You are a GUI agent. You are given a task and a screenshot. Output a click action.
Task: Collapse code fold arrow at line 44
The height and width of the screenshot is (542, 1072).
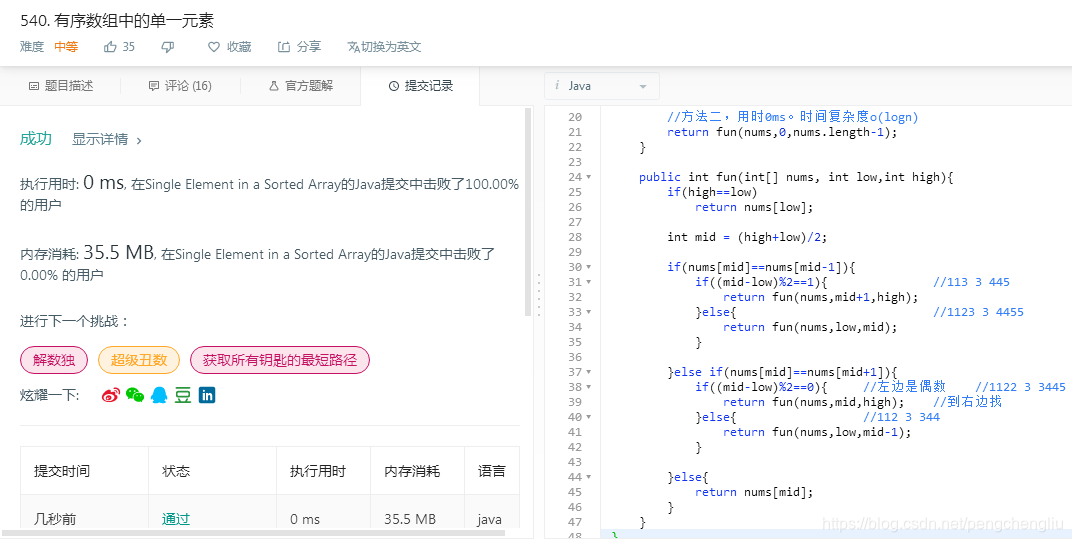pos(589,478)
